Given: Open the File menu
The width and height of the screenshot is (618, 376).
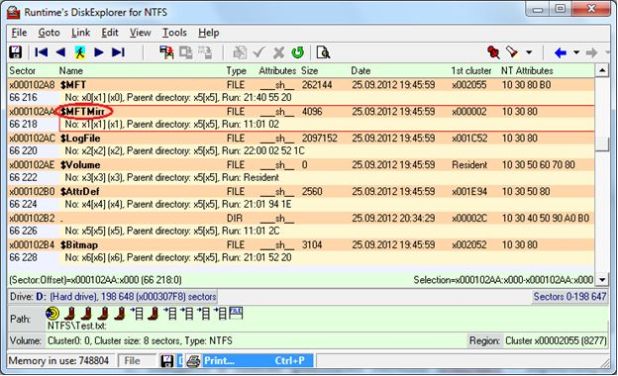Looking at the screenshot, I should (19, 33).
